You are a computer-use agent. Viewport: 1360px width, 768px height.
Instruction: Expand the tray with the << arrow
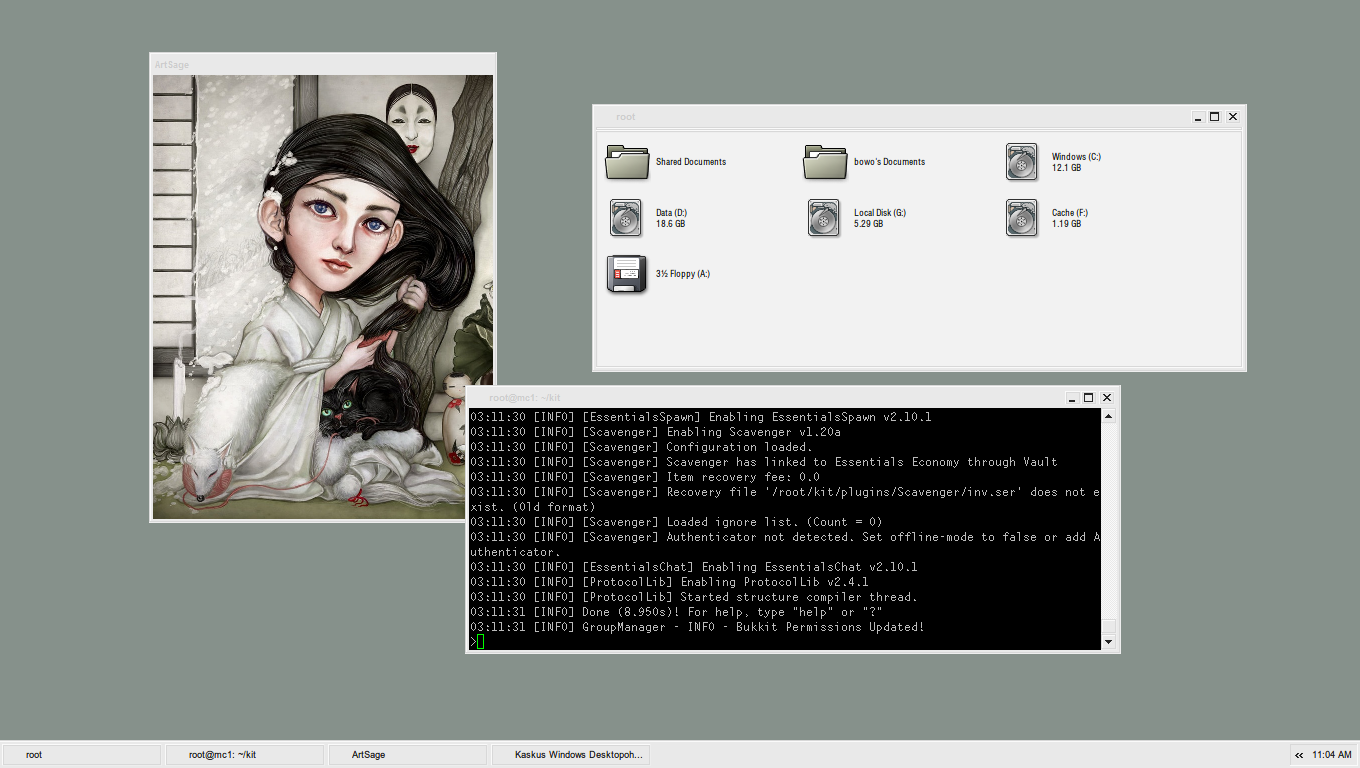[1299, 755]
